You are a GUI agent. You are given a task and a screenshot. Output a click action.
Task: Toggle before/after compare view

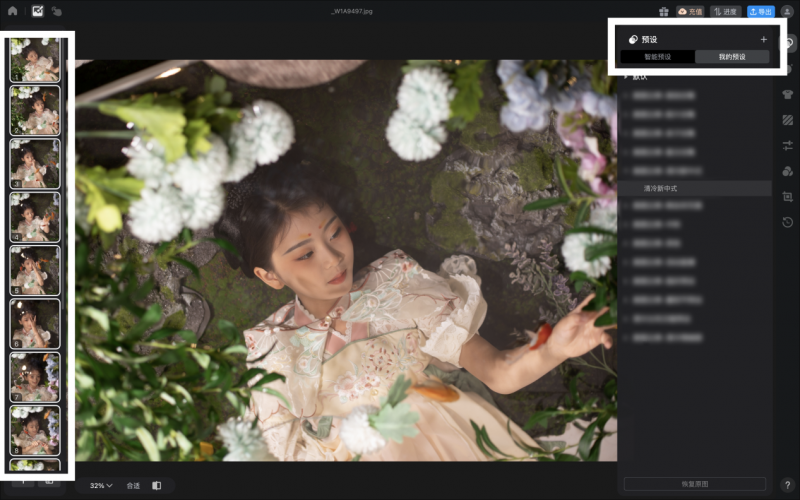coord(157,485)
